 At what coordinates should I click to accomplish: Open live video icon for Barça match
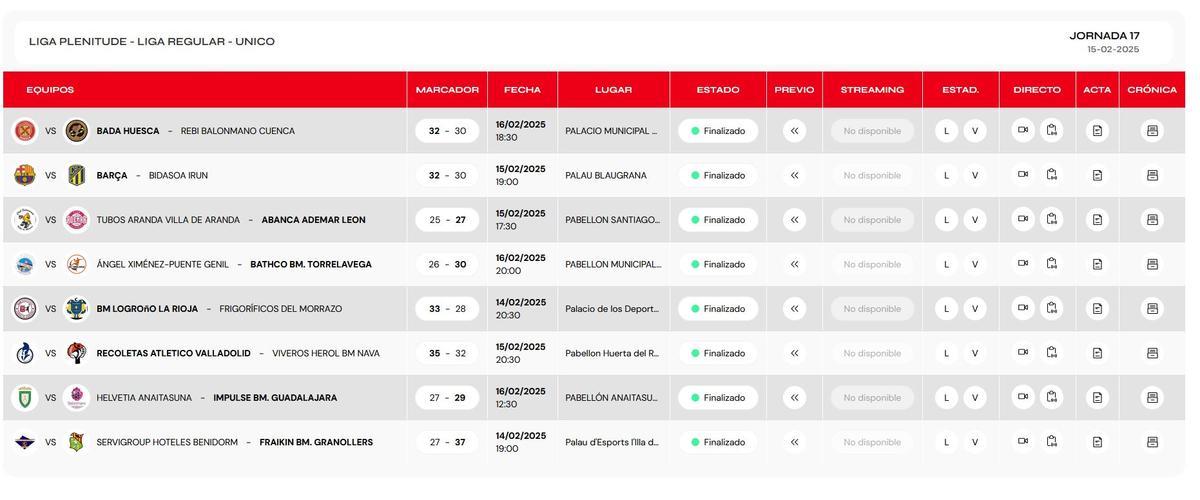pos(1023,174)
